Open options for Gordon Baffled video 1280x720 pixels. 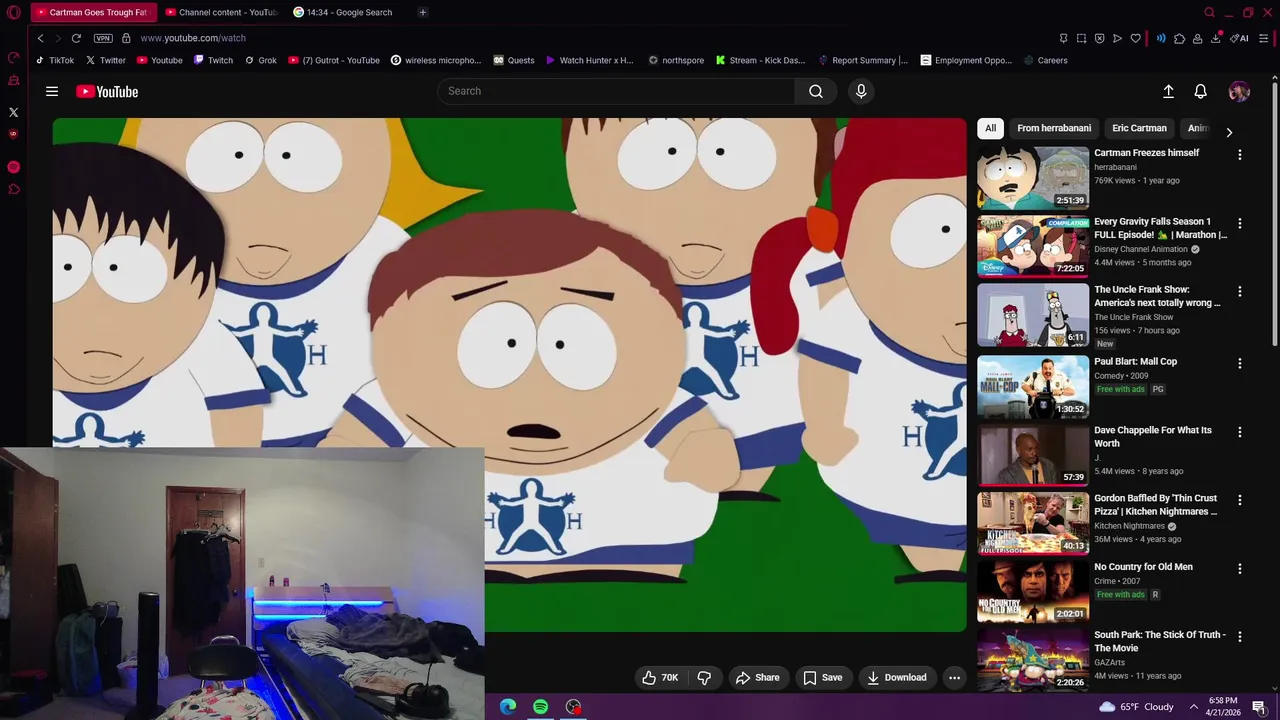(x=1240, y=500)
